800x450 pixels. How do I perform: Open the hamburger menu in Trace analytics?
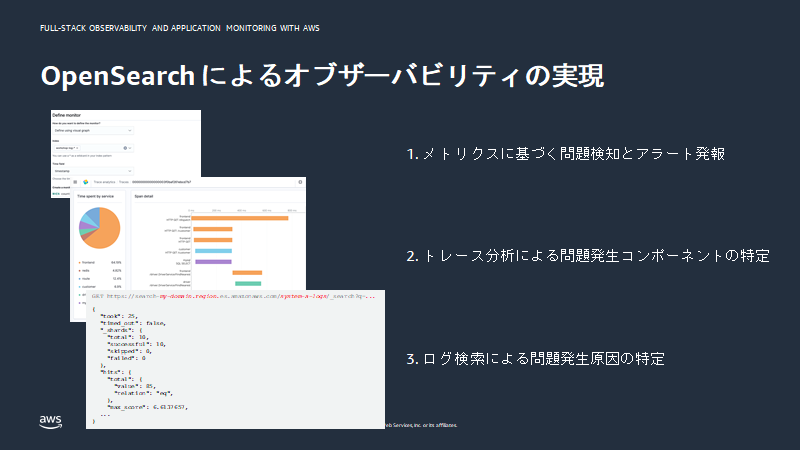[x=75, y=182]
